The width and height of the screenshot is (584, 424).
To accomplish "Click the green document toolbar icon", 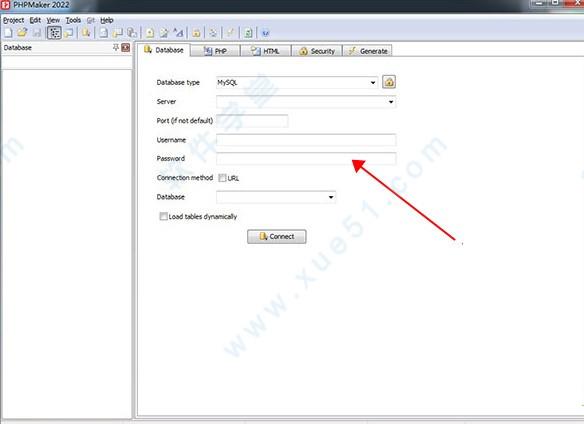I will pyautogui.click(x=248, y=33).
